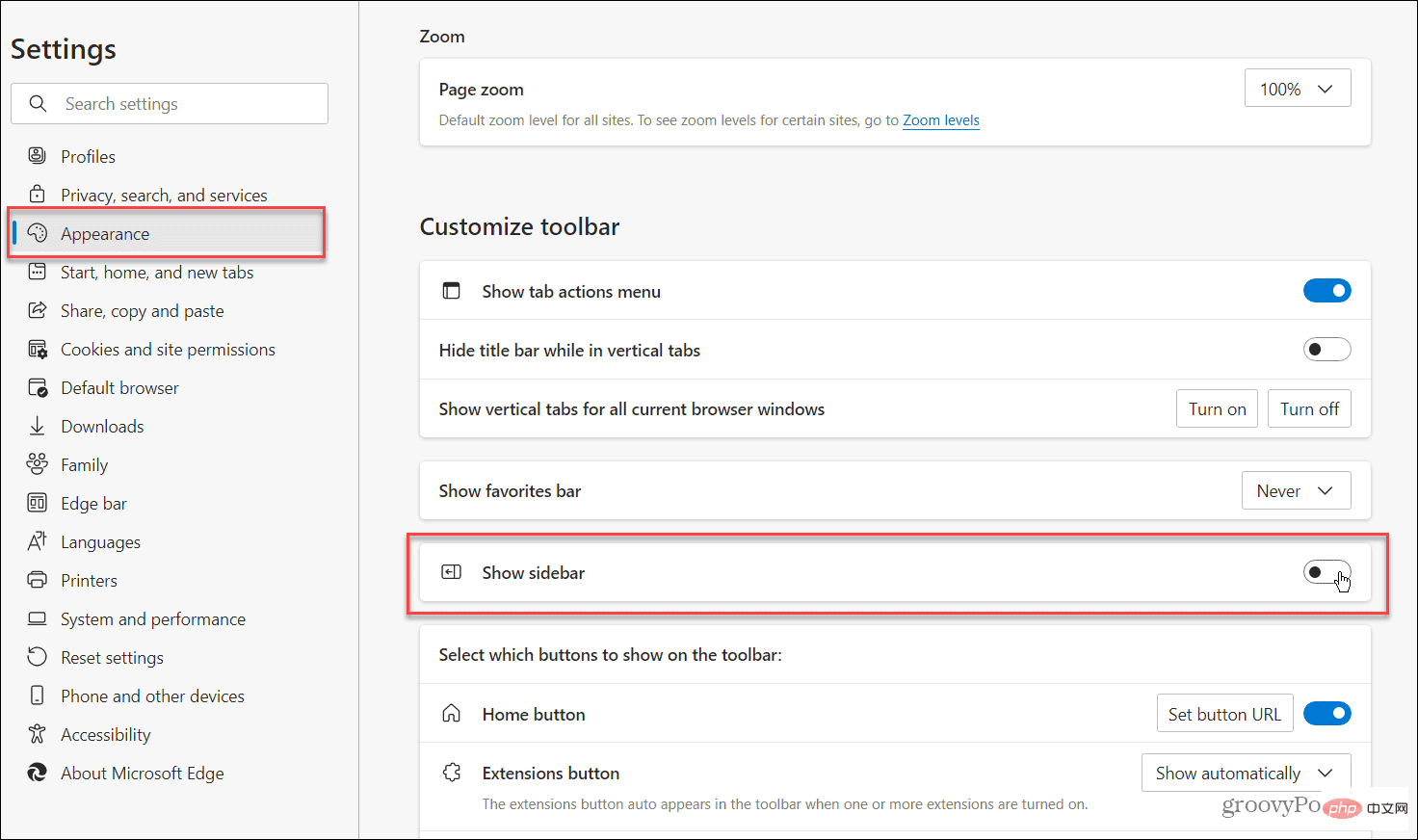Screen dimensions: 1418x840
Task: Enable Hide title bar in vertical tabs
Action: 1326,349
